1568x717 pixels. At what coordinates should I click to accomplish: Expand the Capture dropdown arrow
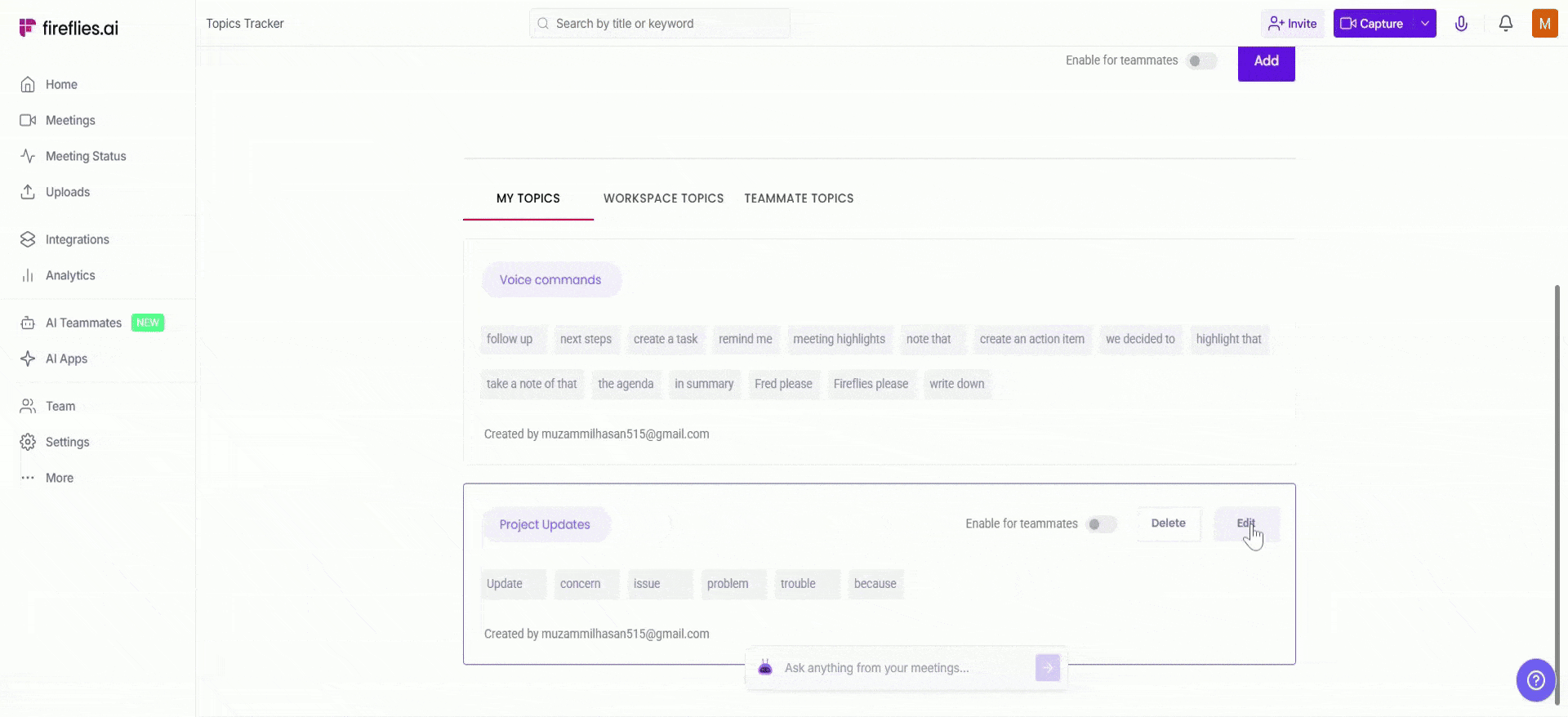pyautogui.click(x=1424, y=24)
